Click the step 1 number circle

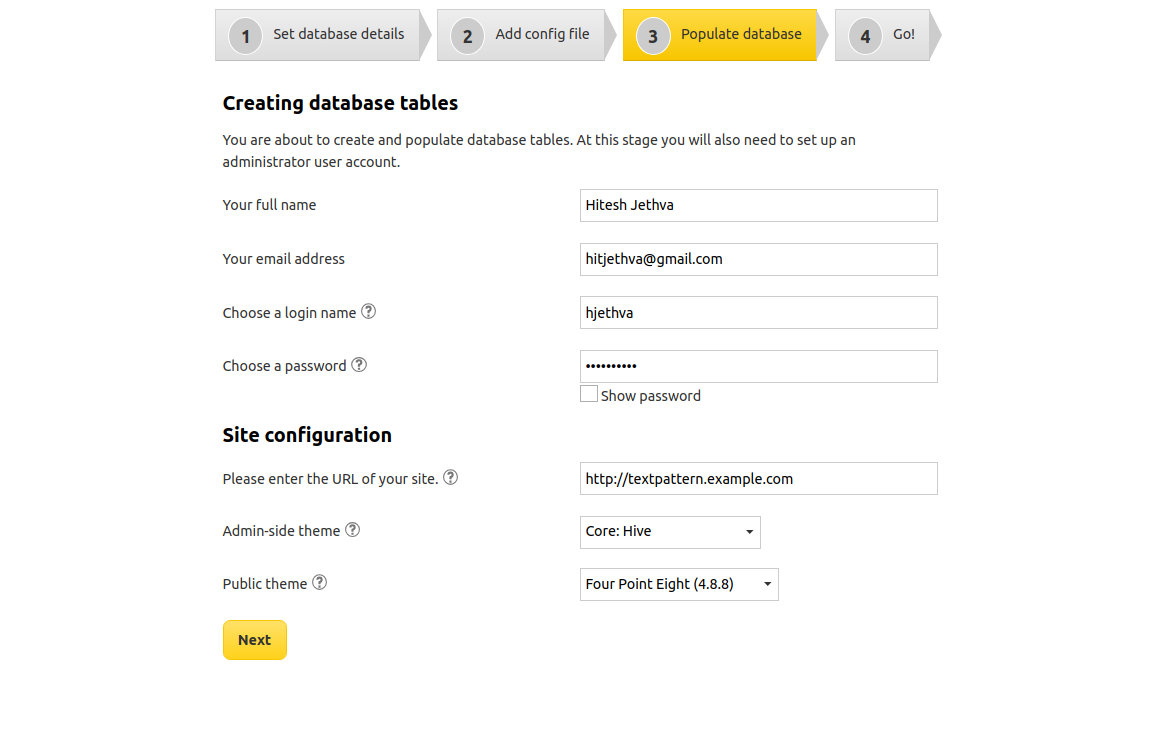point(245,36)
